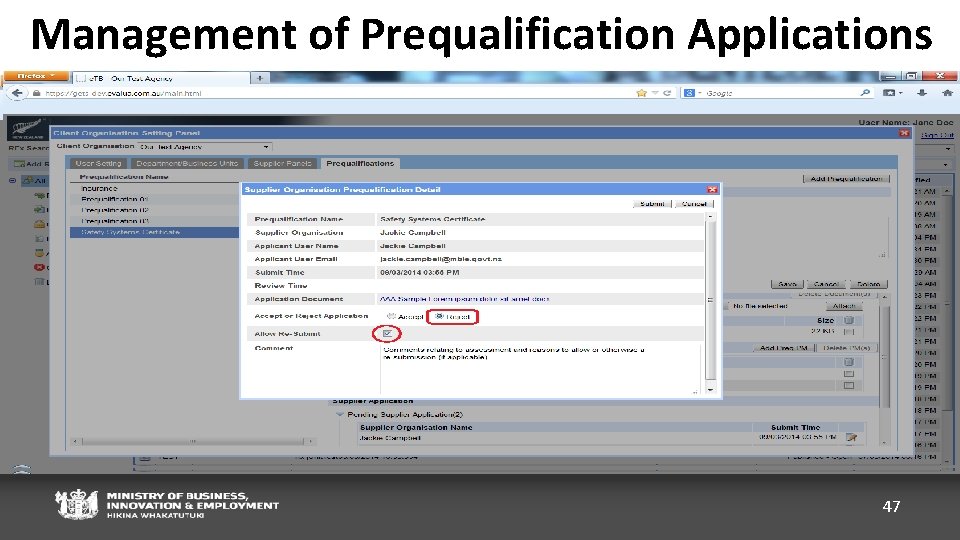
Task: Open the Client Organisation dropdown
Action: pyautogui.click(x=205, y=147)
